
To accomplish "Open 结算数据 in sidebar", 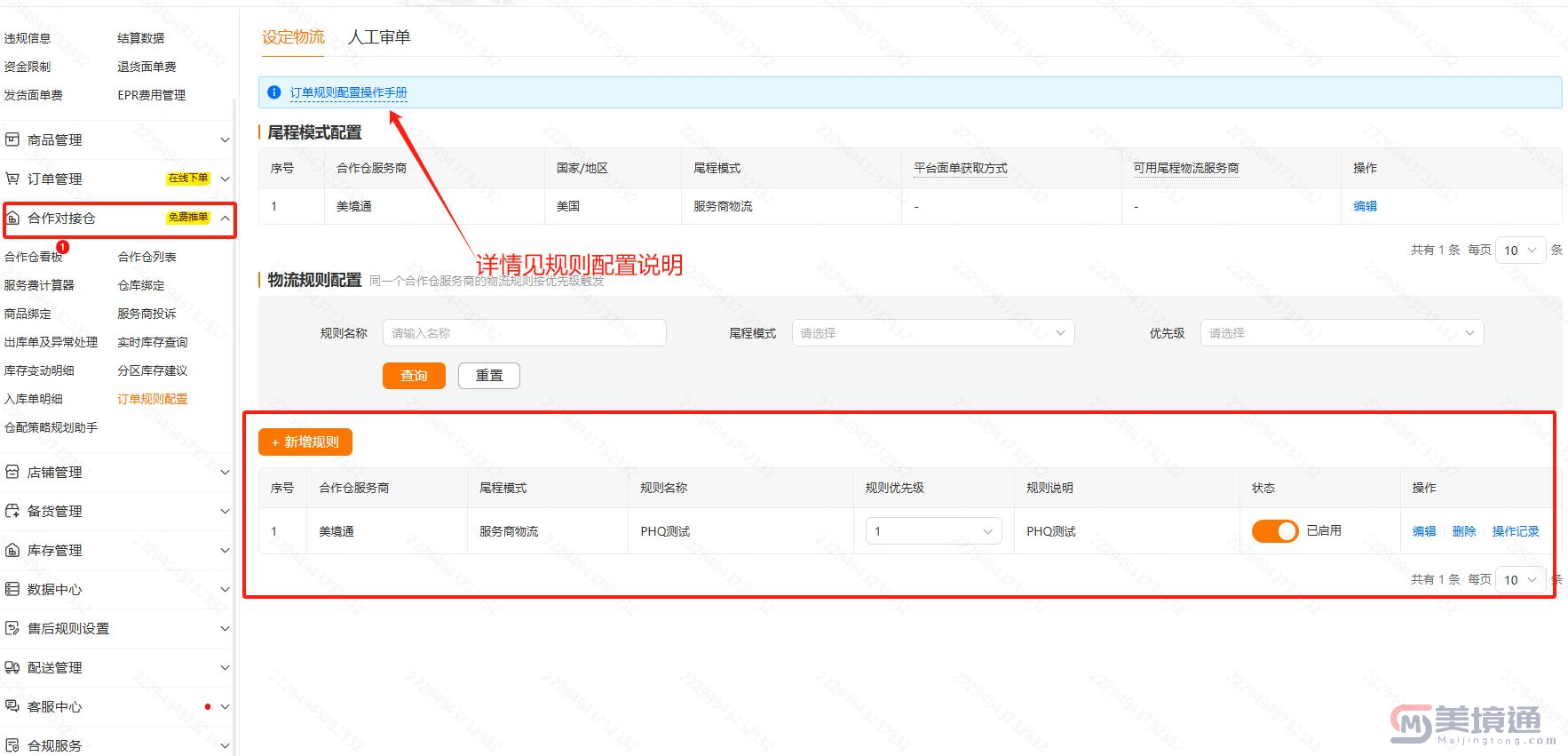I will [x=141, y=38].
